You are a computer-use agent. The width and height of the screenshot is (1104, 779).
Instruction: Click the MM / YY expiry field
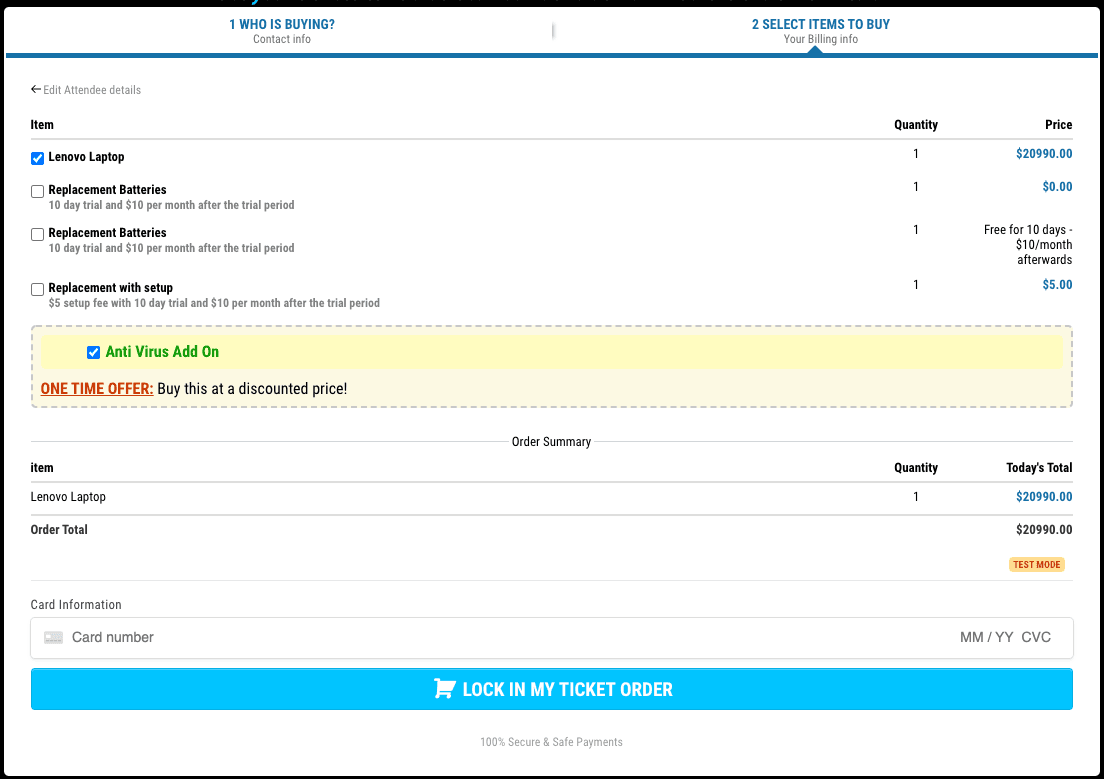(986, 637)
